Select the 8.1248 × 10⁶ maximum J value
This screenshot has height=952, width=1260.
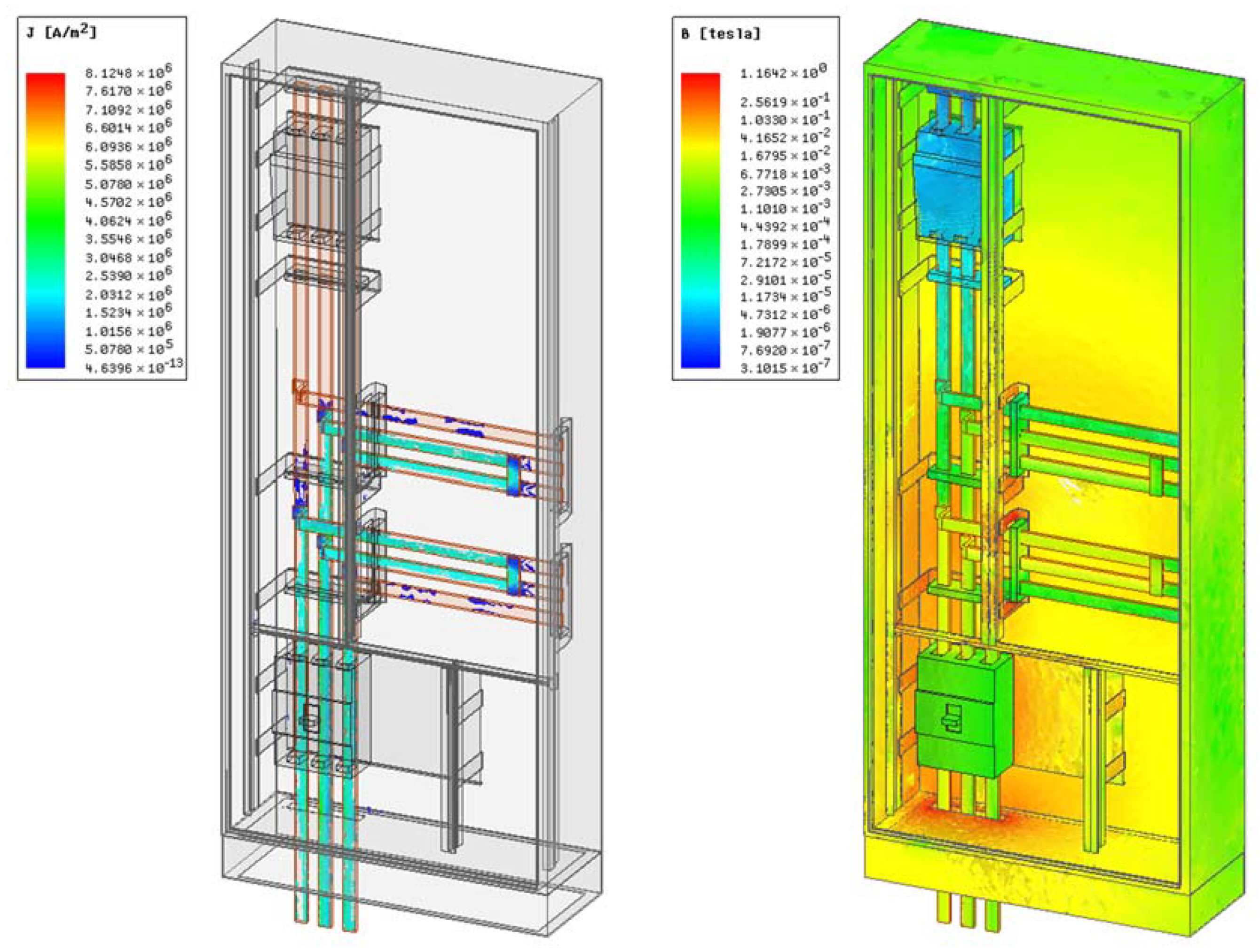128,73
